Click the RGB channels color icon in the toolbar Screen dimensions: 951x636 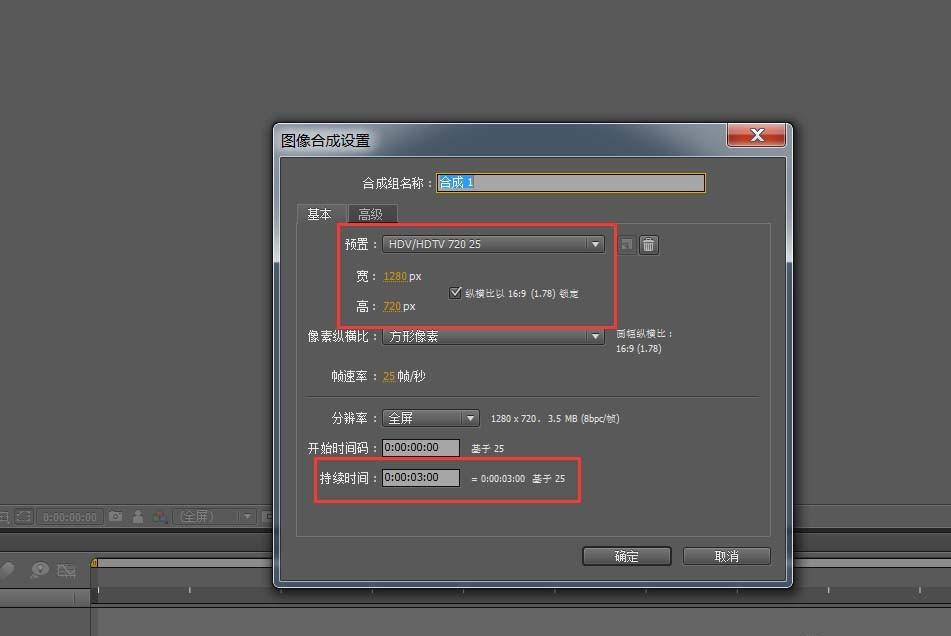click(x=161, y=517)
